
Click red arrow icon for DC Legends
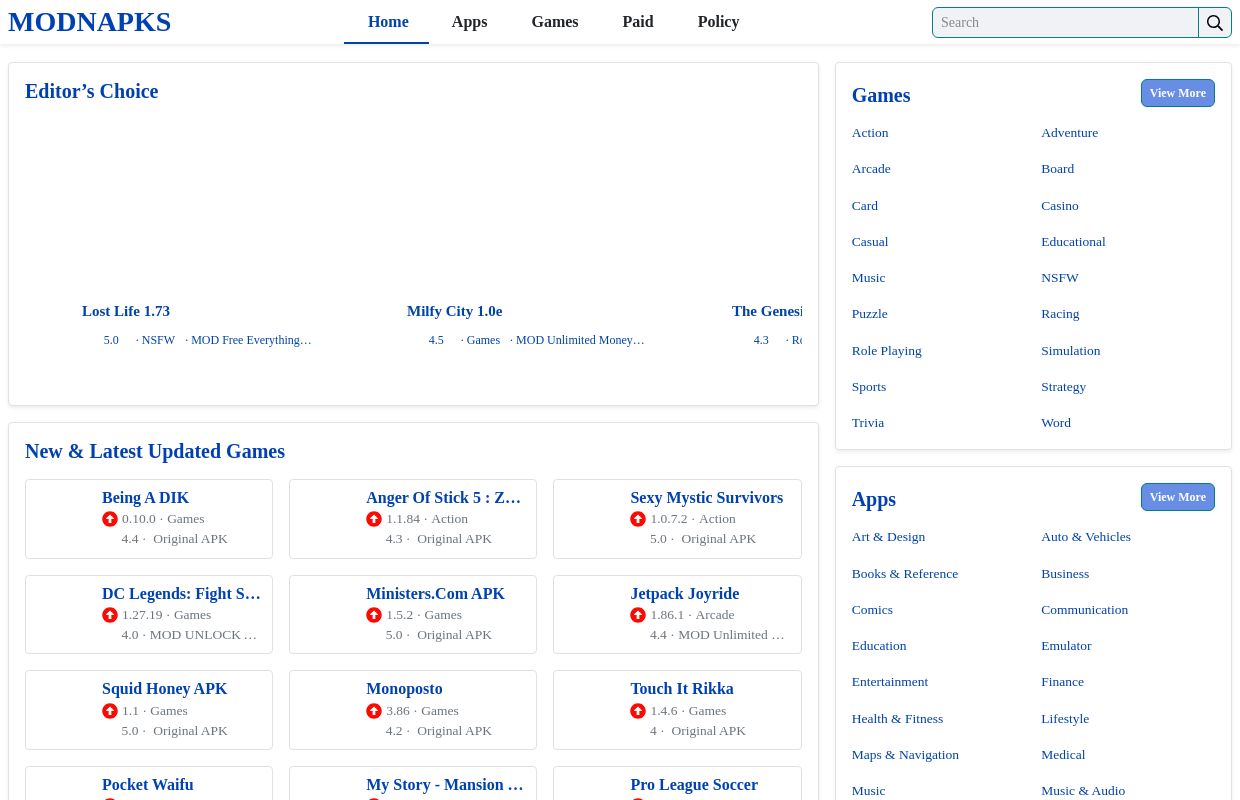coord(110,615)
